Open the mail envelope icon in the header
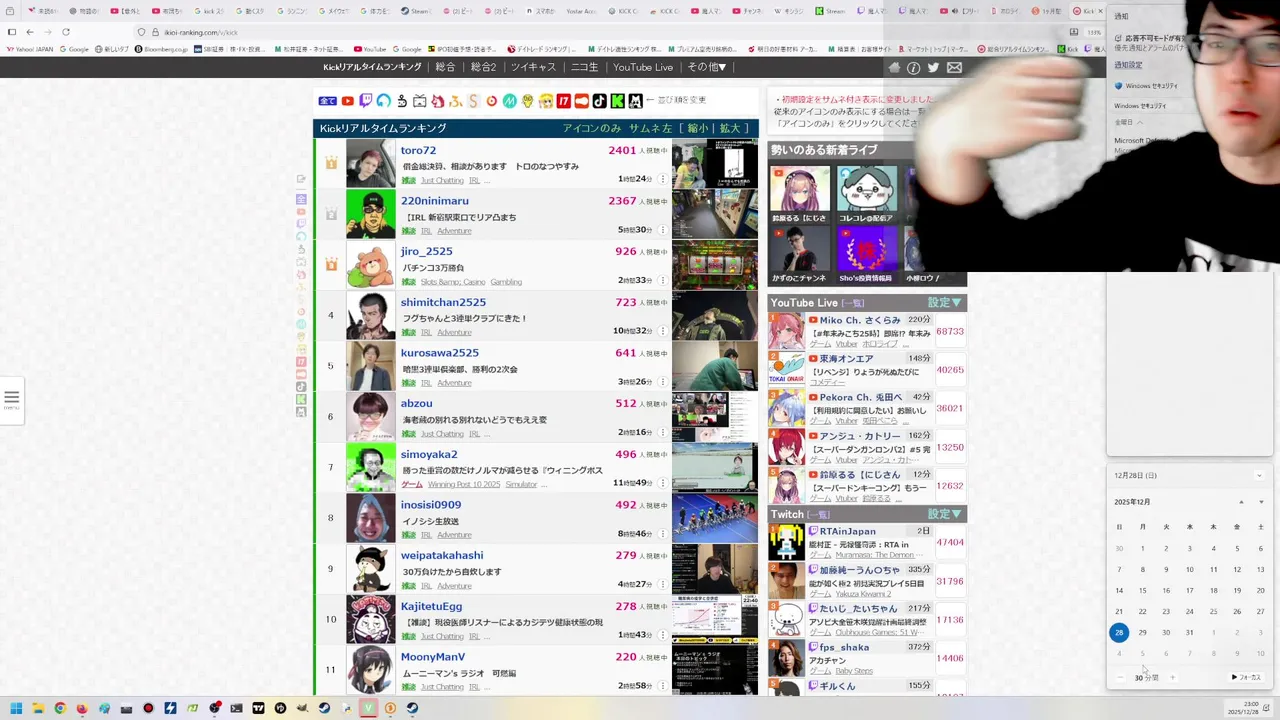Screen dimensions: 1280x720 click(954, 68)
